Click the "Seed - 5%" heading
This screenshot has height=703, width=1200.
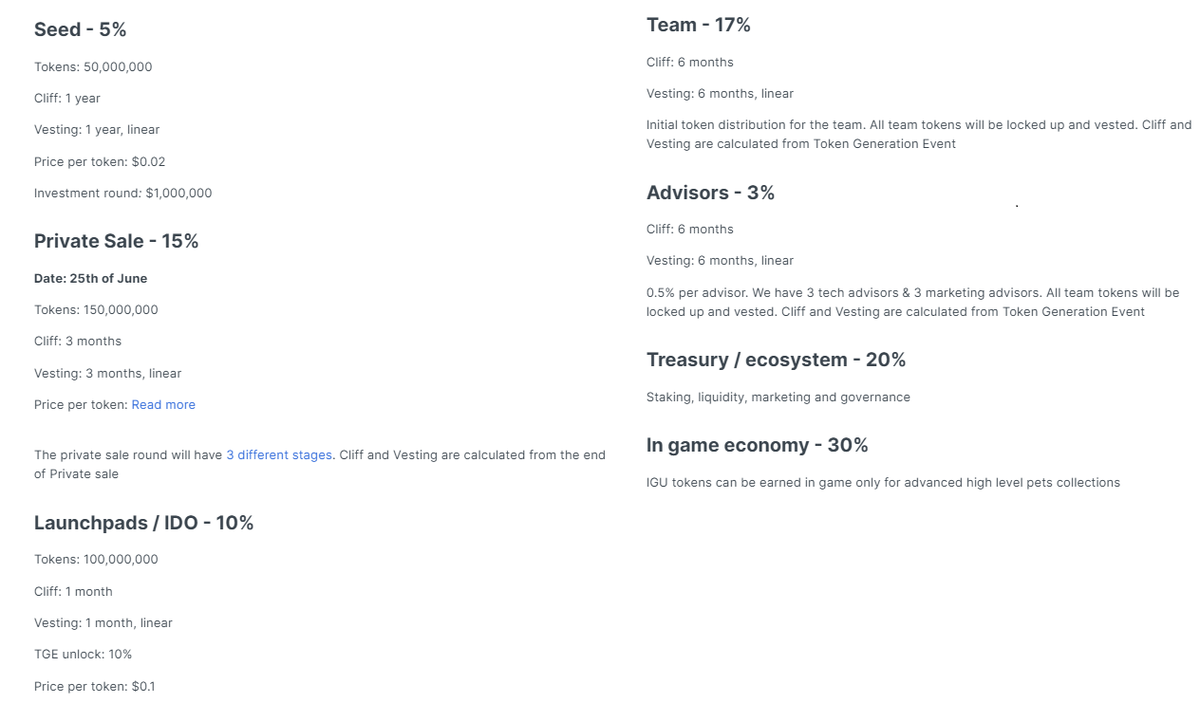coord(80,30)
